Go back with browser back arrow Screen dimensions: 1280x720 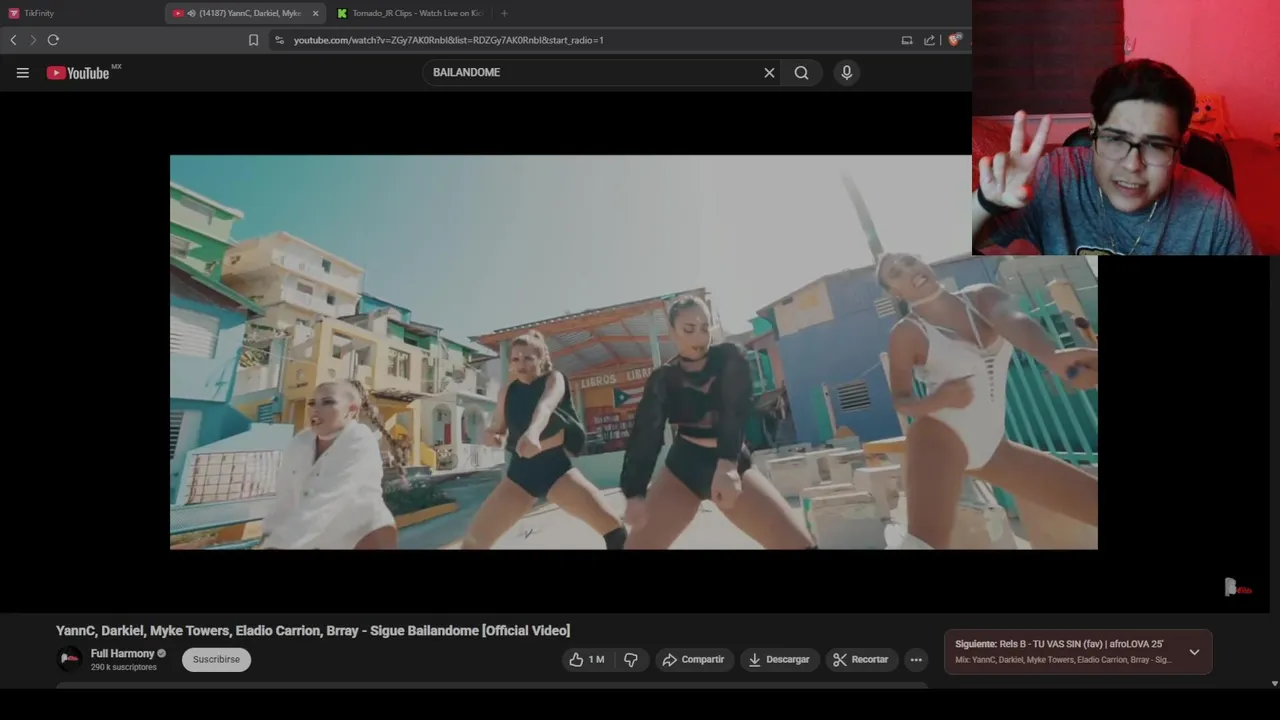tap(13, 40)
